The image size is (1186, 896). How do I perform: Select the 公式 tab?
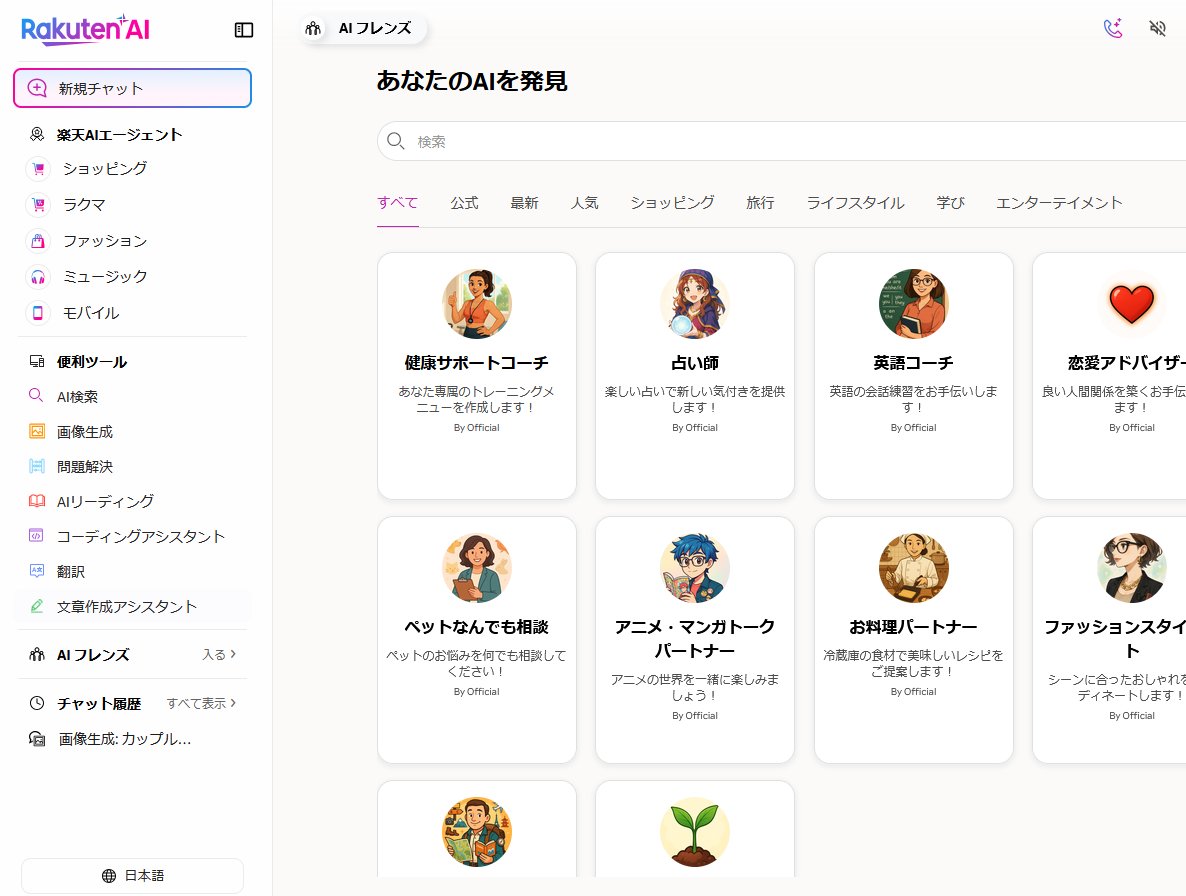click(464, 203)
